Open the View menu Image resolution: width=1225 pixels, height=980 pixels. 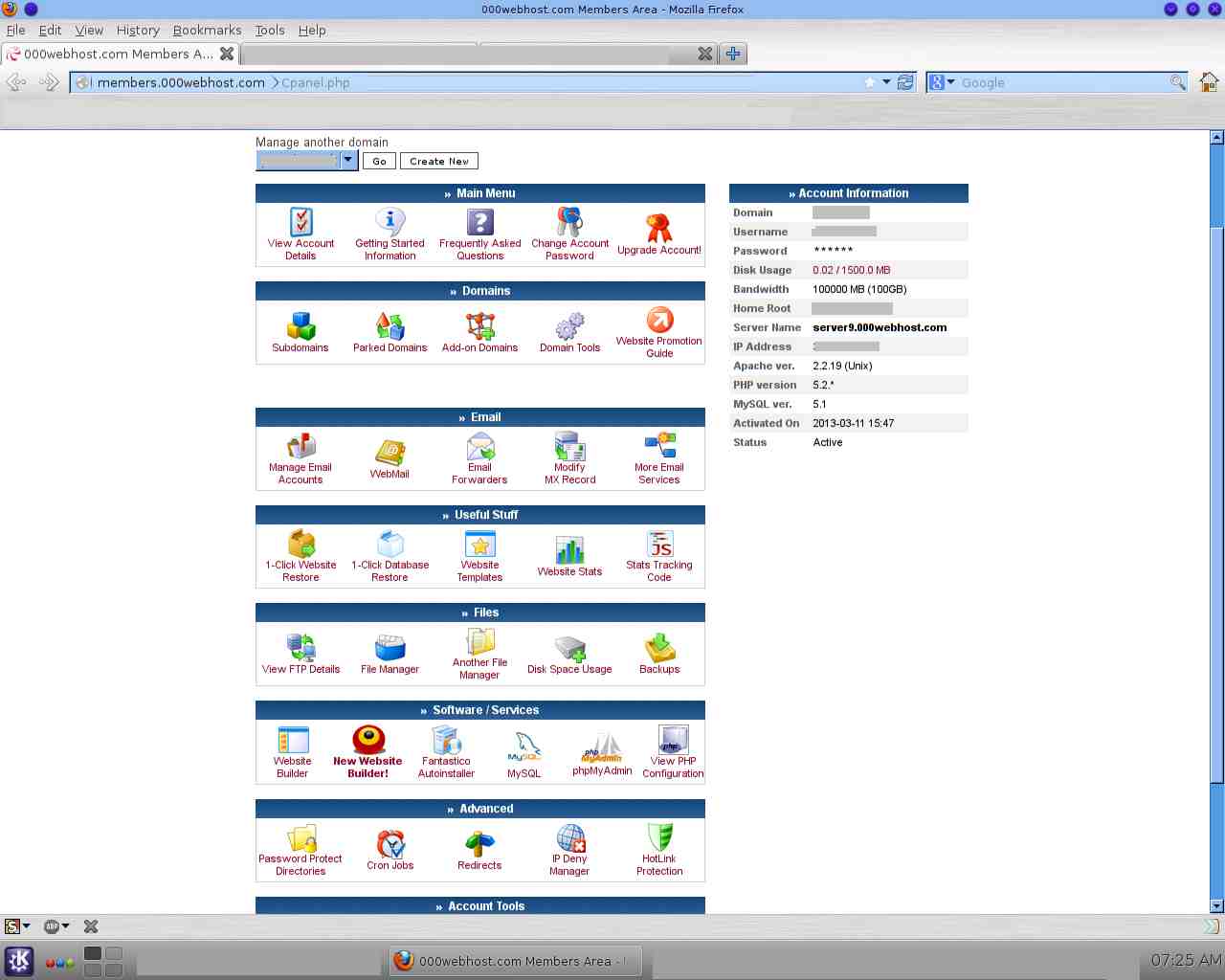tap(89, 30)
